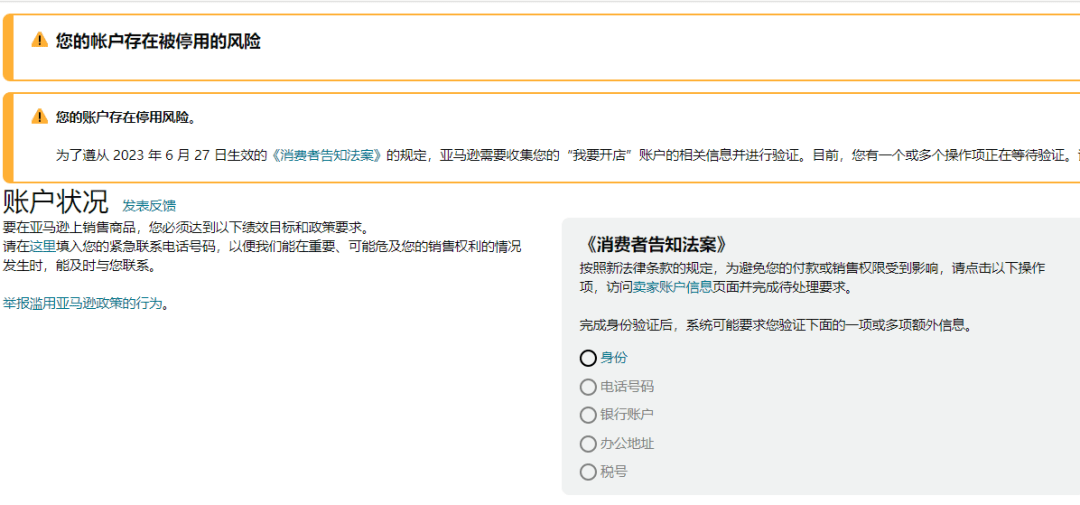Viewport: 1080px width, 505px height.
Task: Click 《消费者告知法案》 link in the warning banner
Action: 329,155
